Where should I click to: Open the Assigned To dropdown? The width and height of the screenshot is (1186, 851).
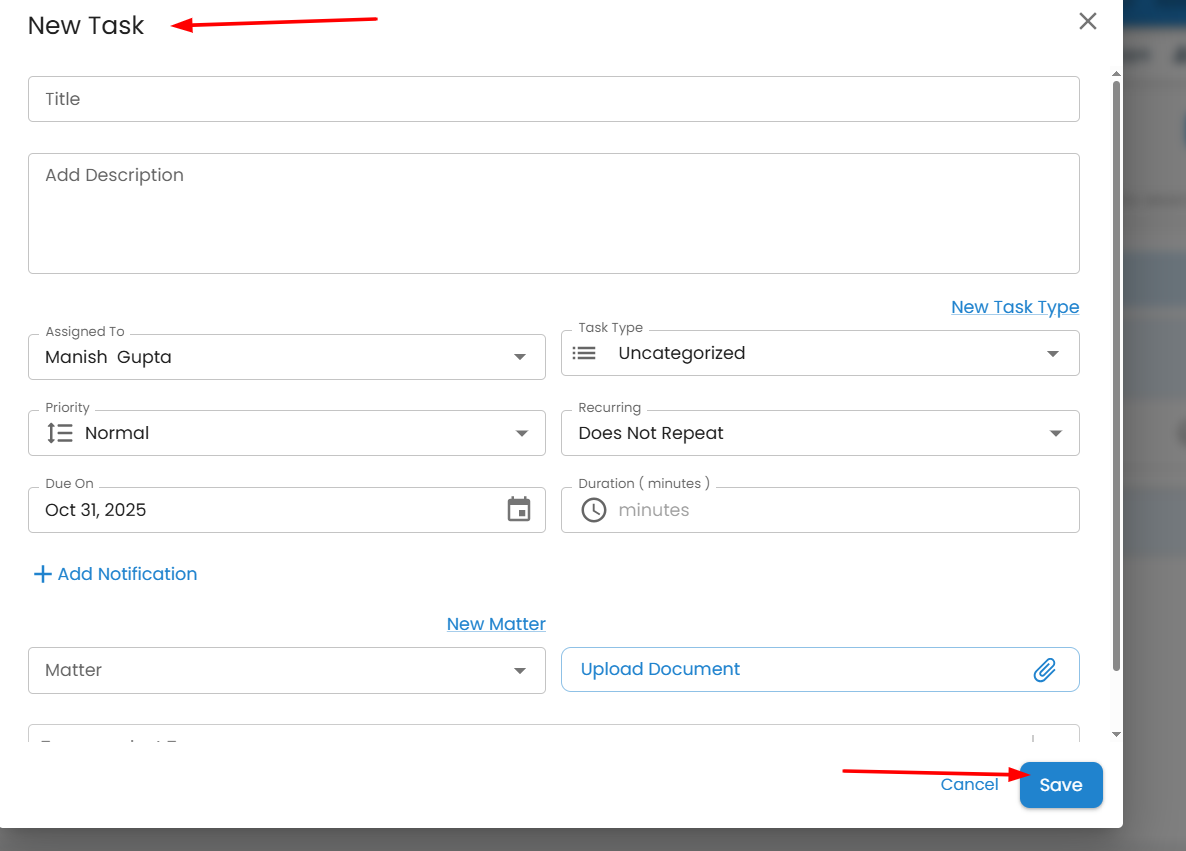(519, 357)
